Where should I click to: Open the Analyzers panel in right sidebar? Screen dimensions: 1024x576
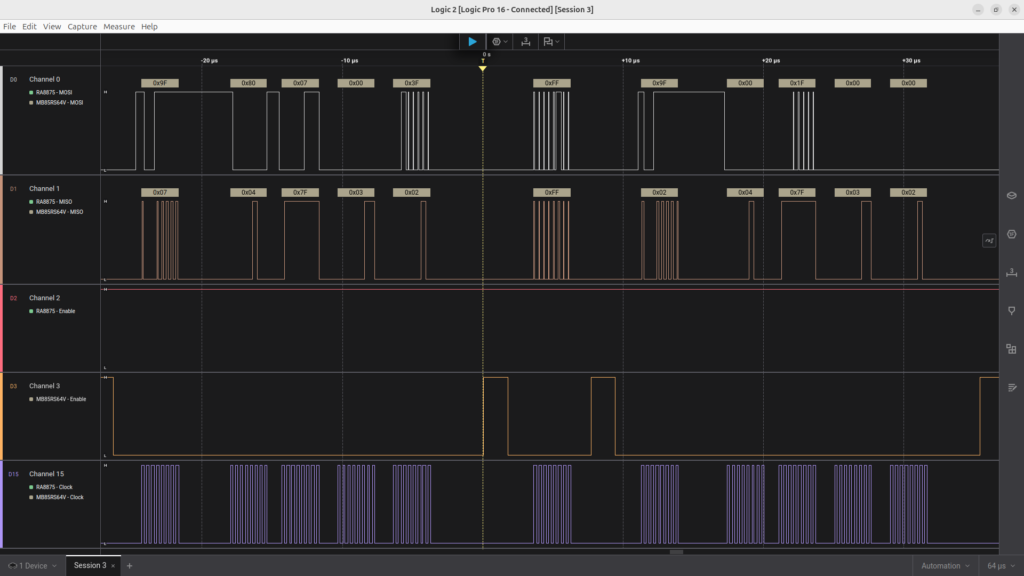coord(1012,234)
